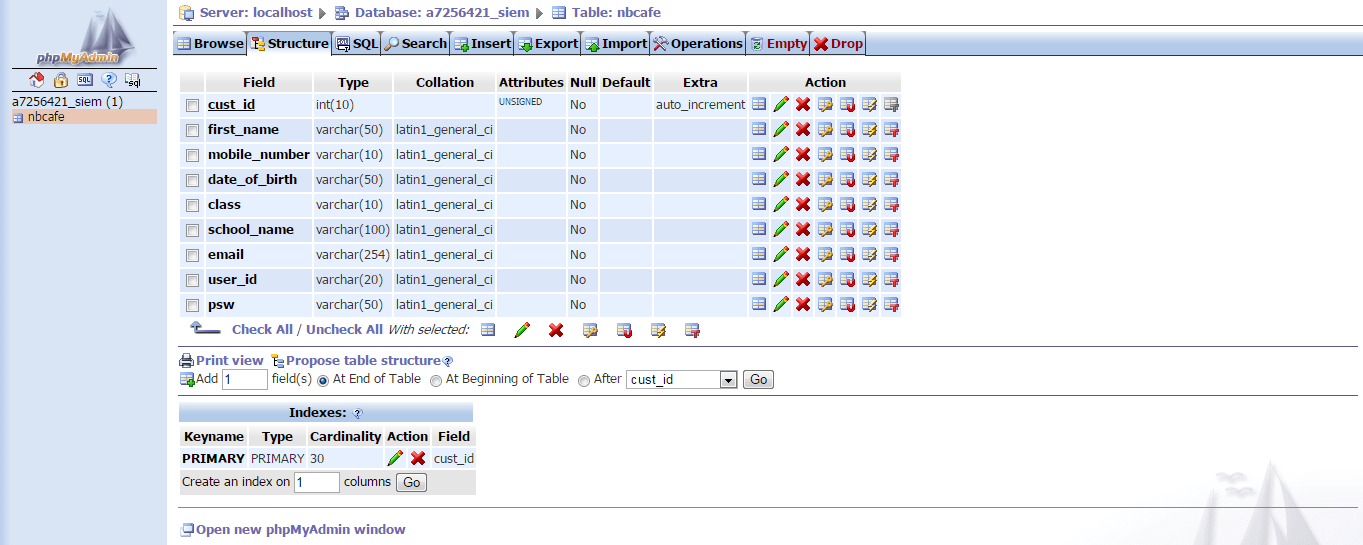Browse distinct values icon for class field
Viewport: 1363px width, 545px height.
click(759, 204)
